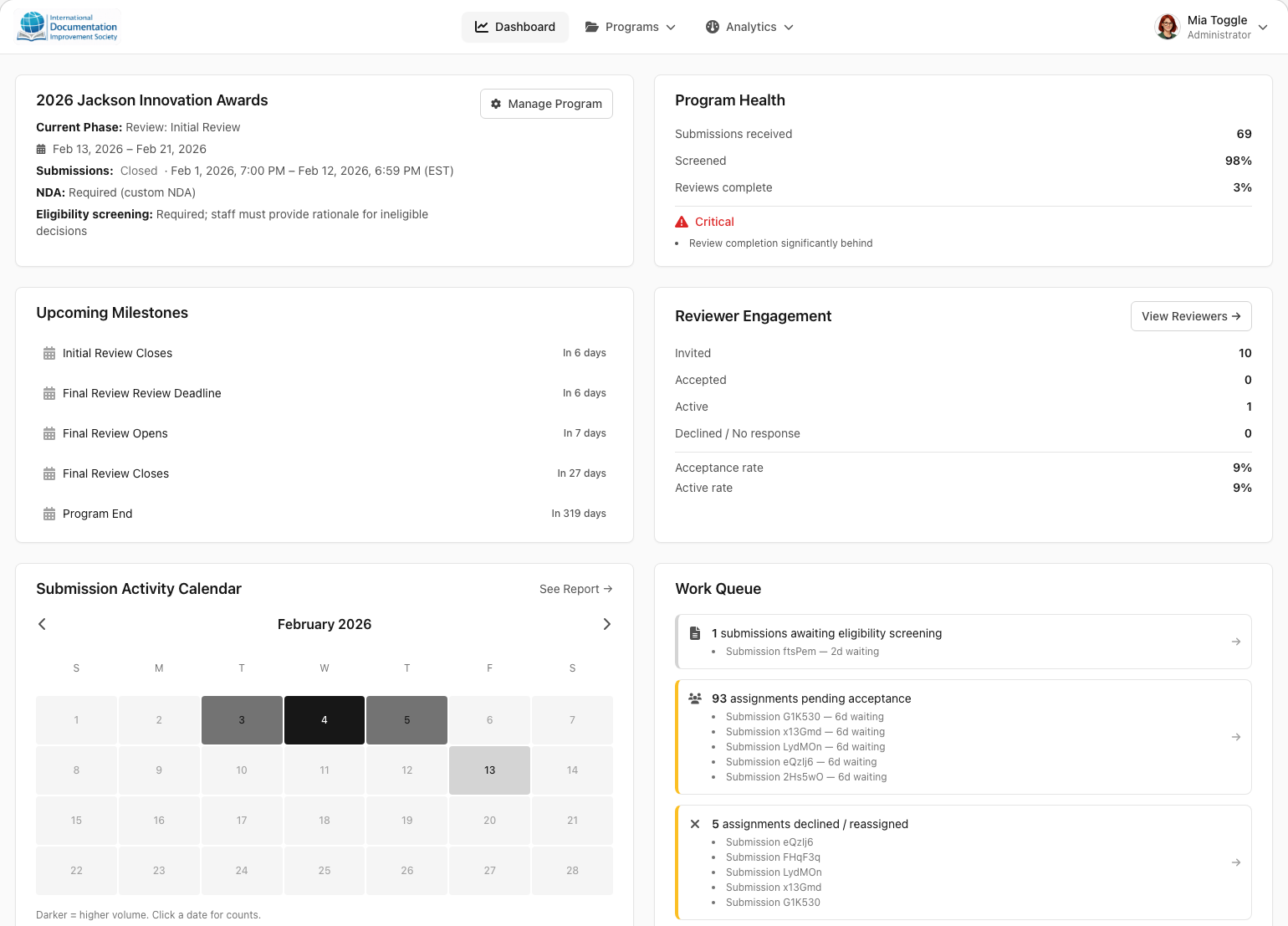This screenshot has width=1288, height=926.
Task: Click the Analytics globe icon in navigation
Action: click(x=713, y=27)
